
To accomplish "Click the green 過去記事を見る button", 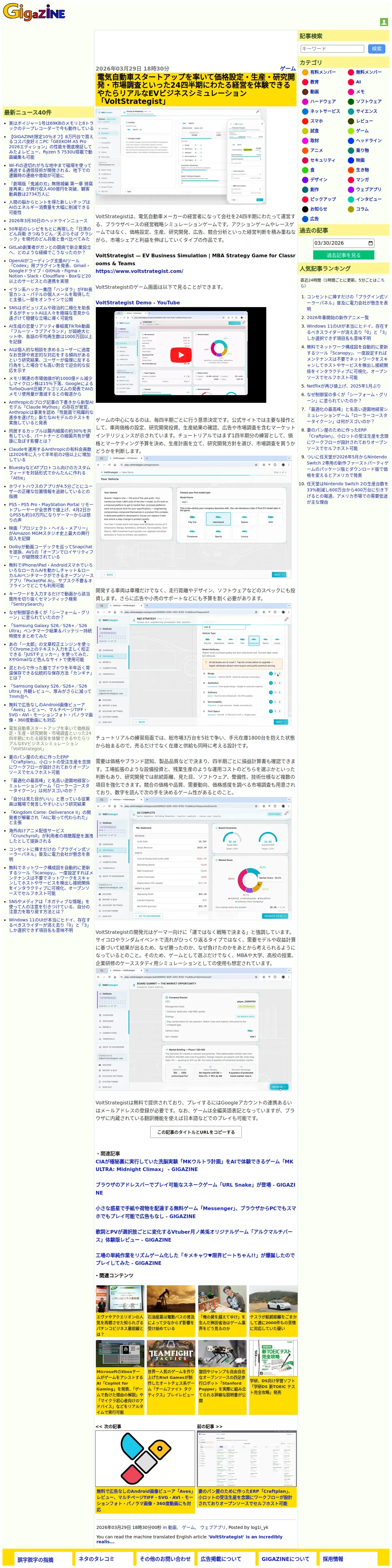I will point(343,255).
